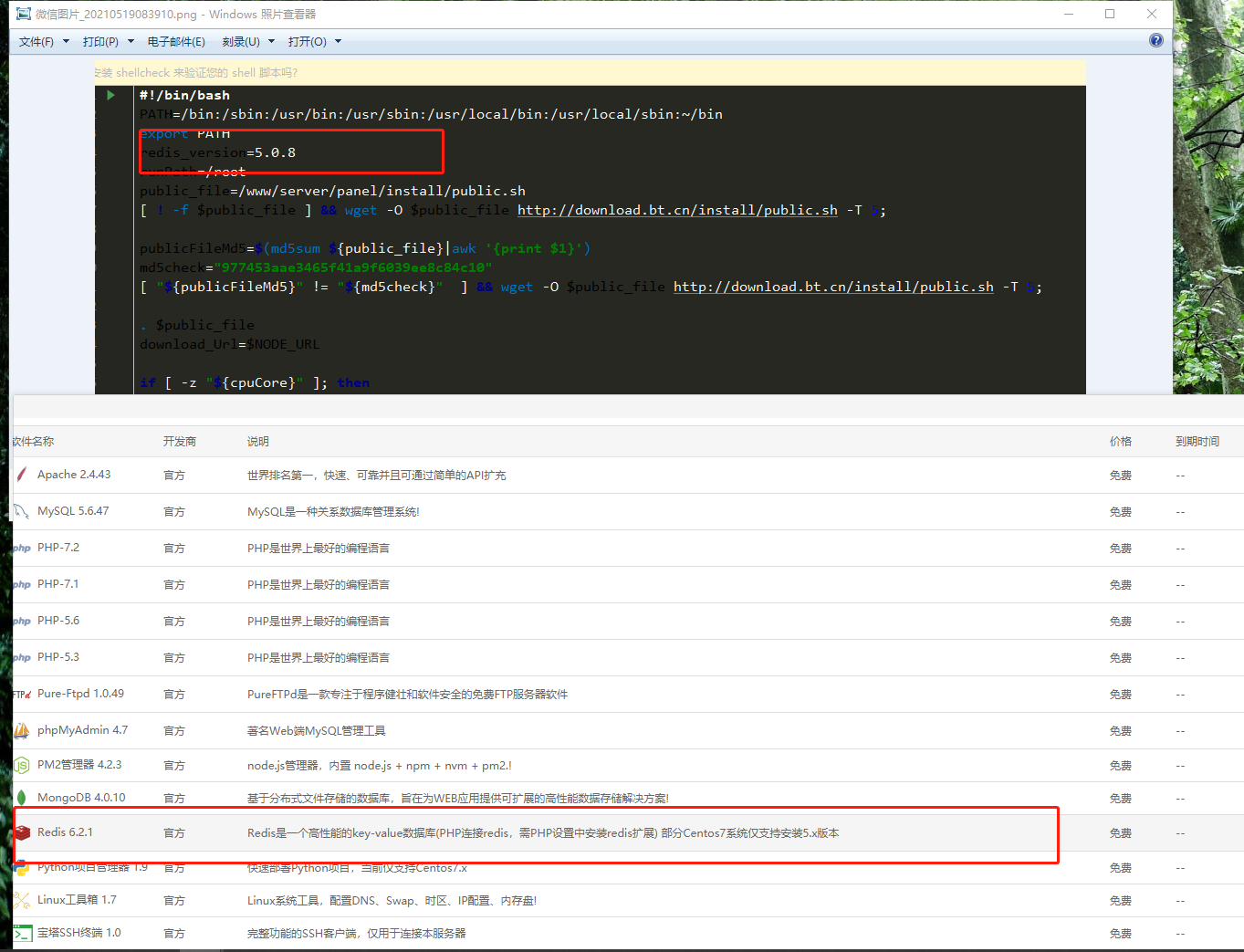The width and height of the screenshot is (1244, 952).
Task: Select the PHP-5.3 name
Action: [x=58, y=657]
